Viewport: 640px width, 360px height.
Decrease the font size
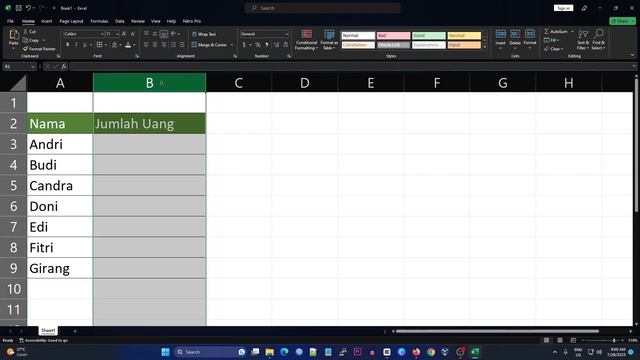[x=133, y=34]
